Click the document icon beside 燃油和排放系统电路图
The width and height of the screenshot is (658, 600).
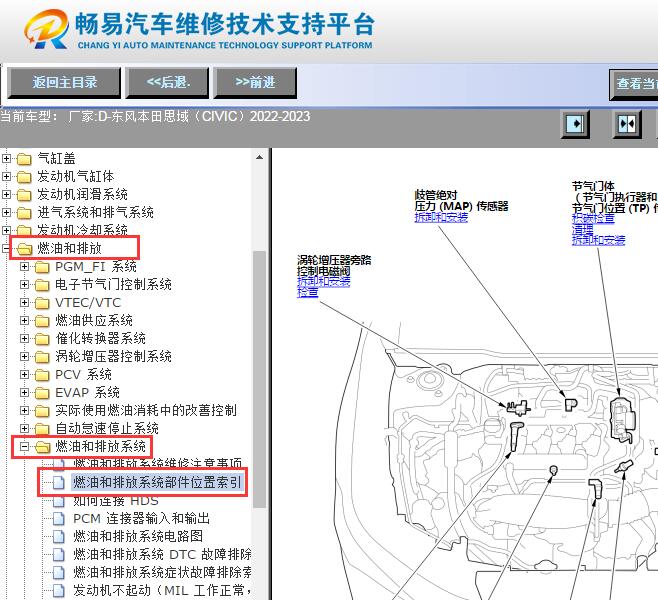[59, 537]
